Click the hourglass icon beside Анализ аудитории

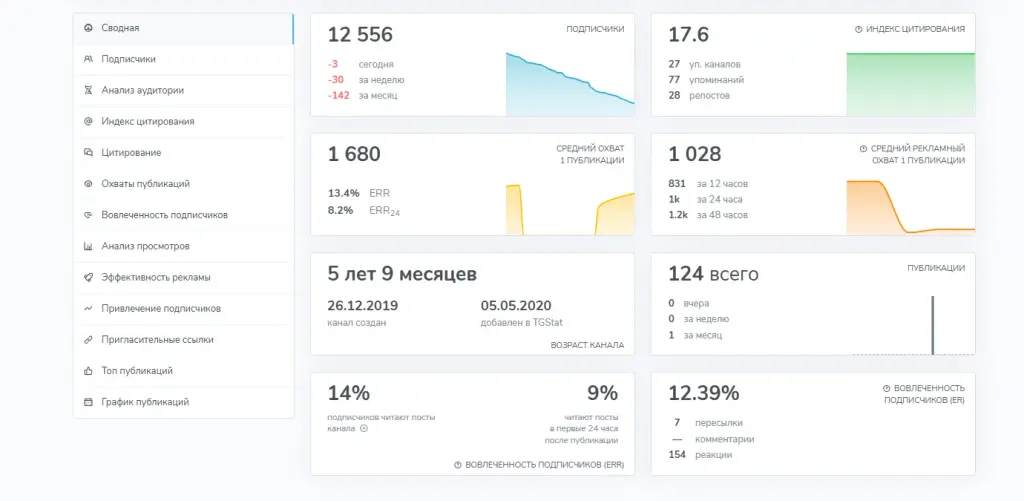click(x=88, y=90)
